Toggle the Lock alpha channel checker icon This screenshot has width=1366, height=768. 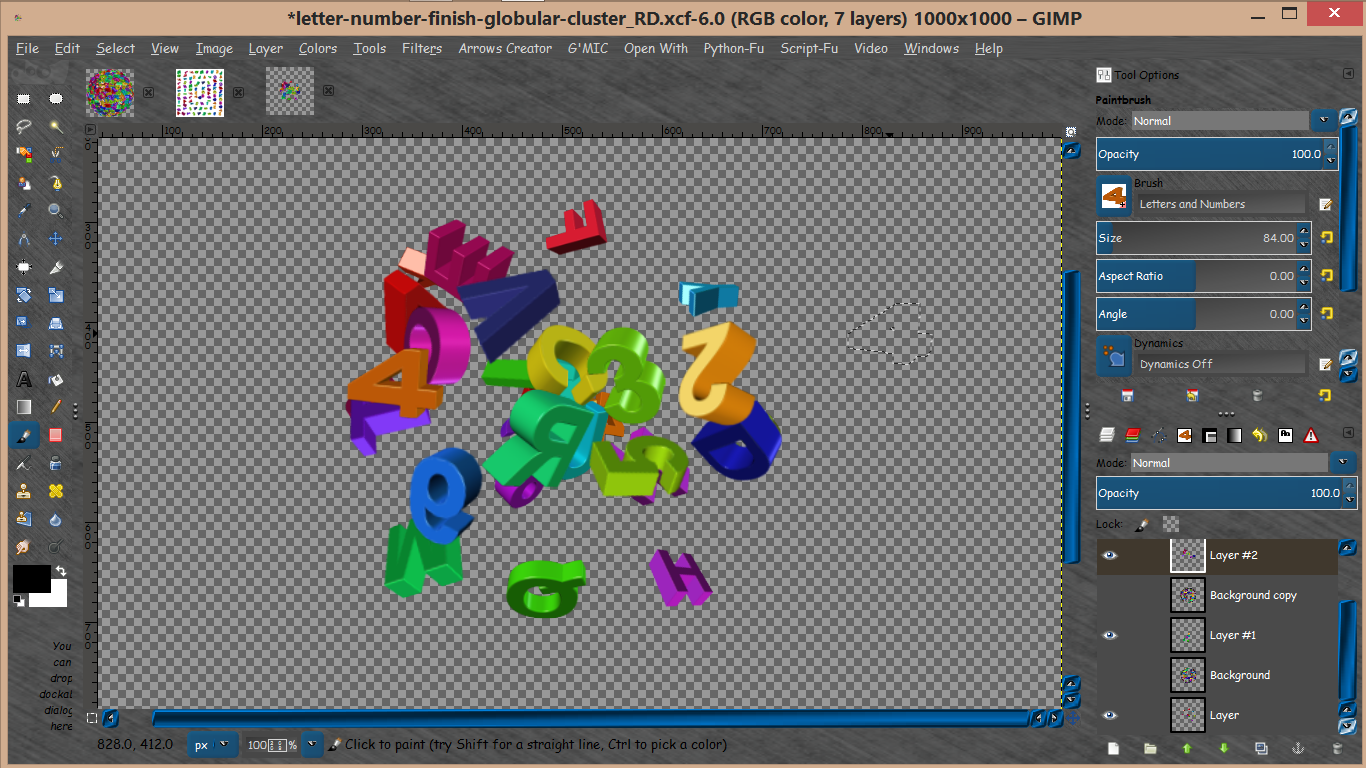(1171, 524)
